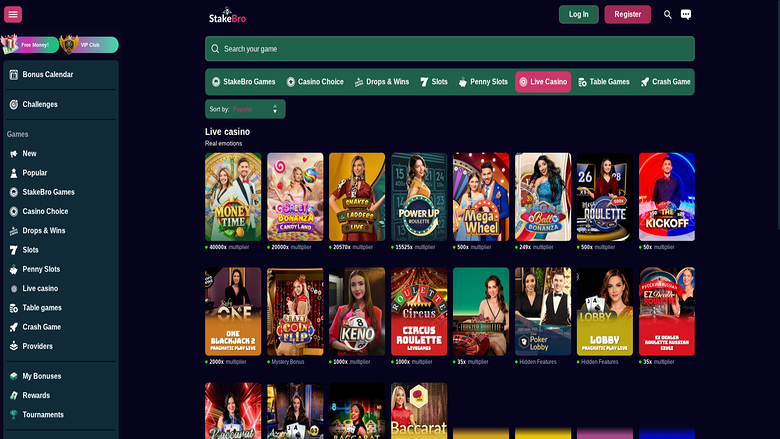Click the Search your game field

450,49
